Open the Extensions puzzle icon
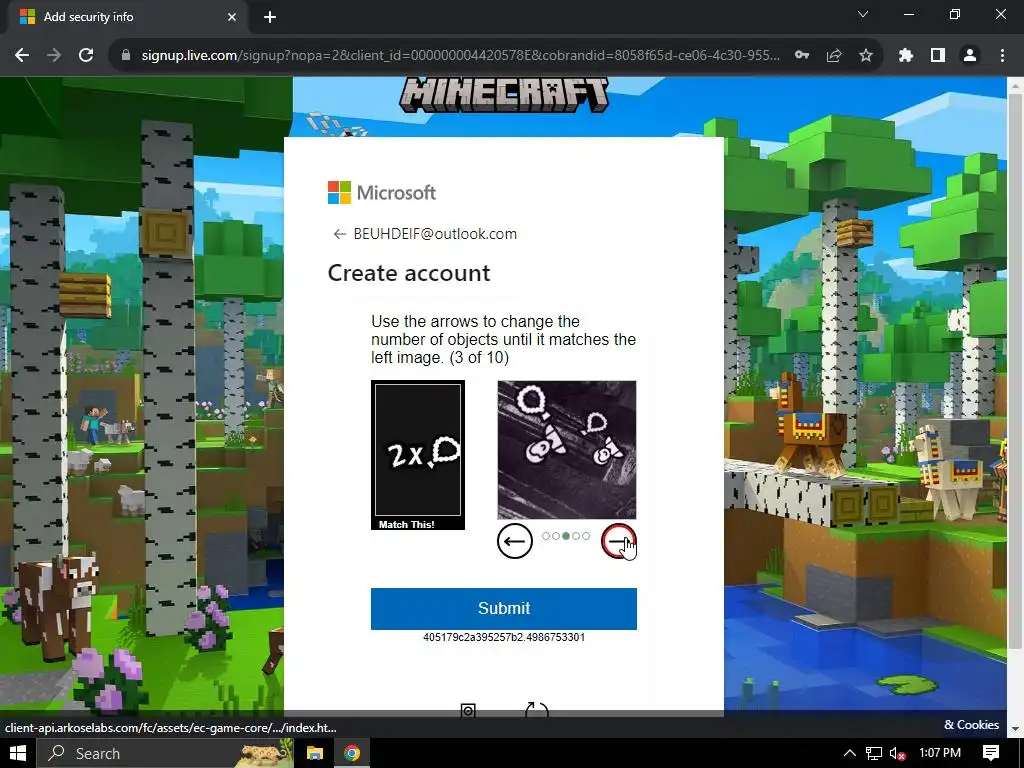This screenshot has height=768, width=1024. click(906, 56)
